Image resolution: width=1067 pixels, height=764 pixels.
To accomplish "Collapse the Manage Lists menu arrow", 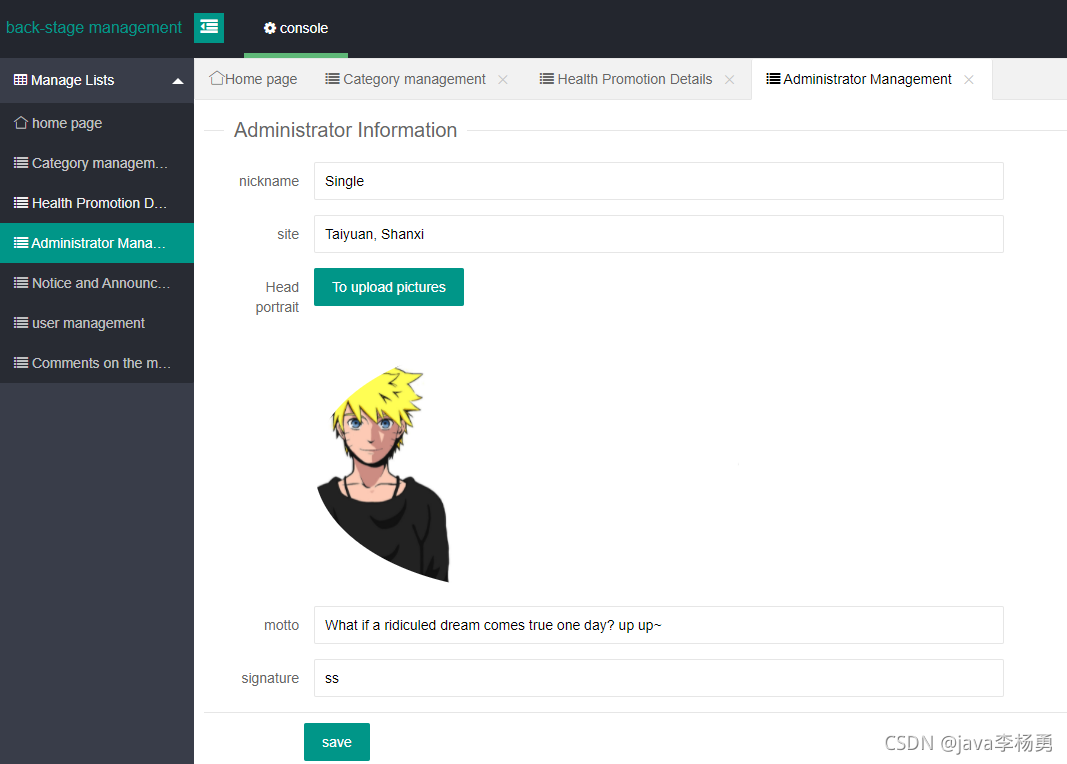I will coord(178,81).
